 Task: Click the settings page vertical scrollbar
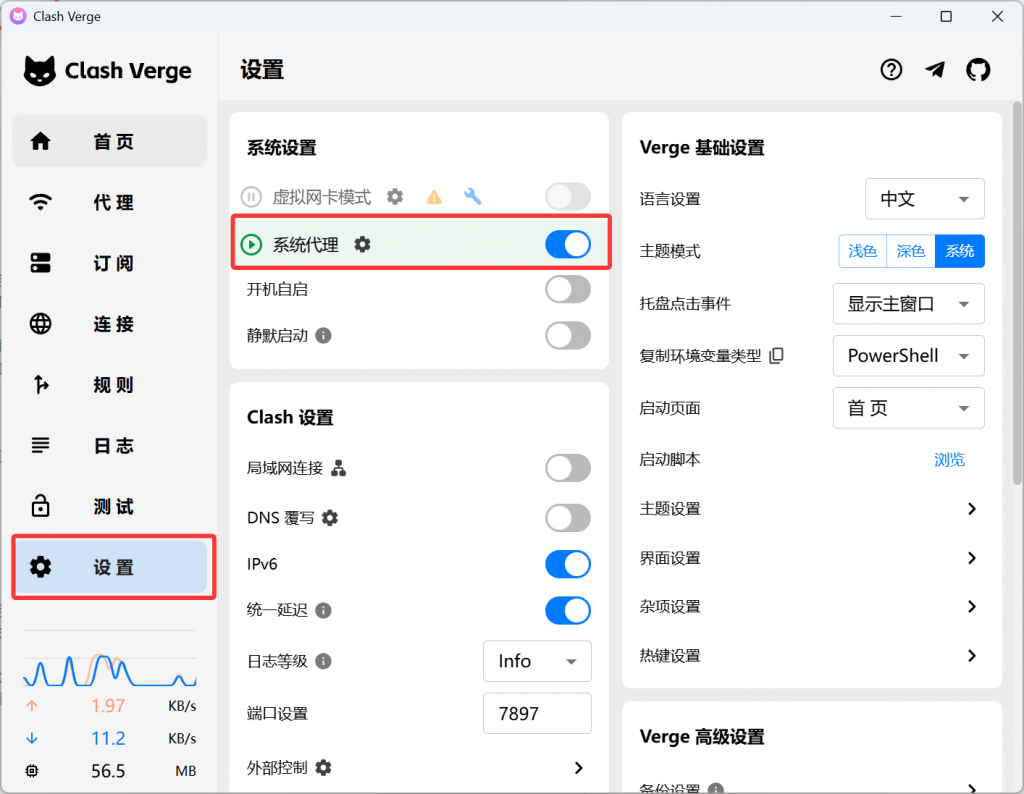point(1017,294)
